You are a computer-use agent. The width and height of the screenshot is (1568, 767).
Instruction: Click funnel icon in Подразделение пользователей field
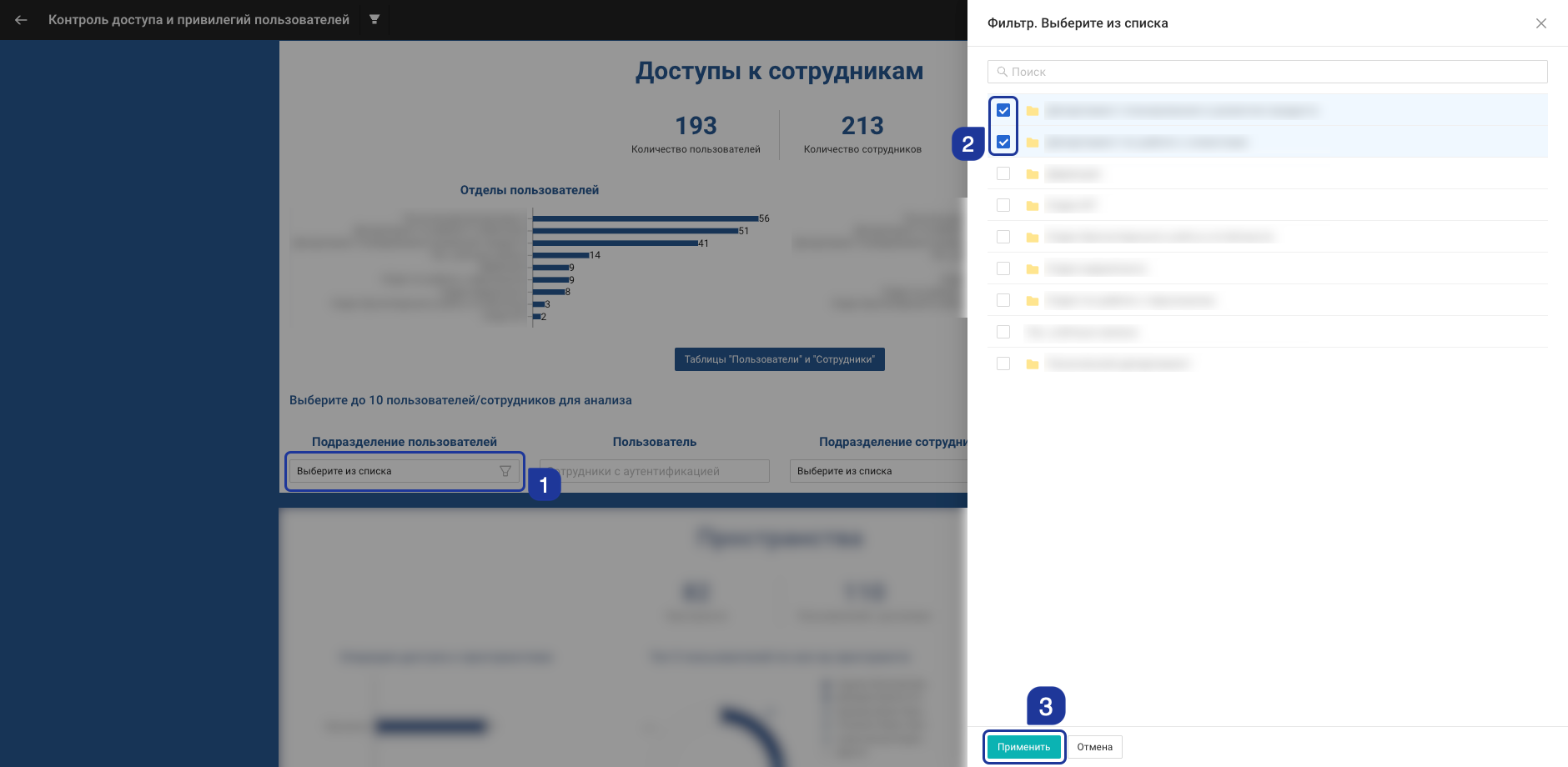click(x=505, y=471)
